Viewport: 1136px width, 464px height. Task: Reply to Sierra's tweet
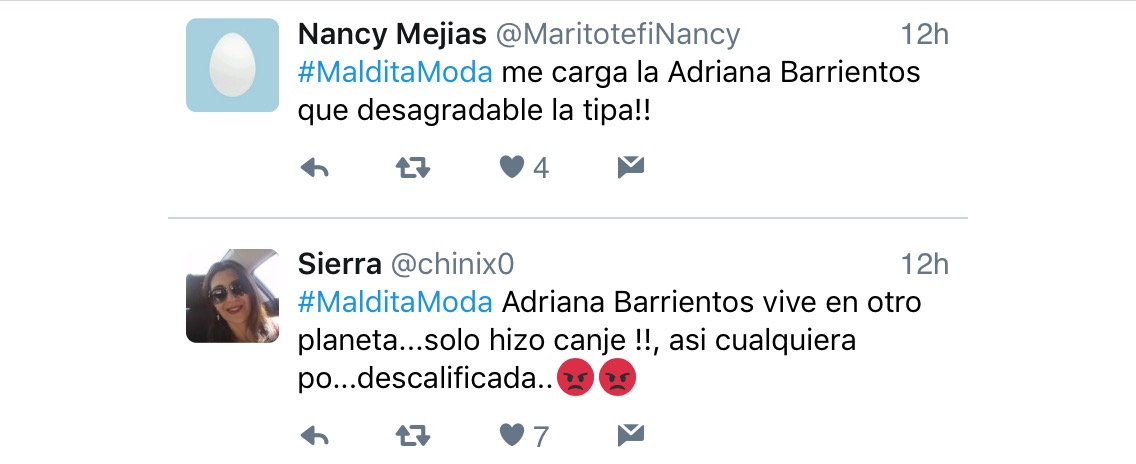(315, 435)
